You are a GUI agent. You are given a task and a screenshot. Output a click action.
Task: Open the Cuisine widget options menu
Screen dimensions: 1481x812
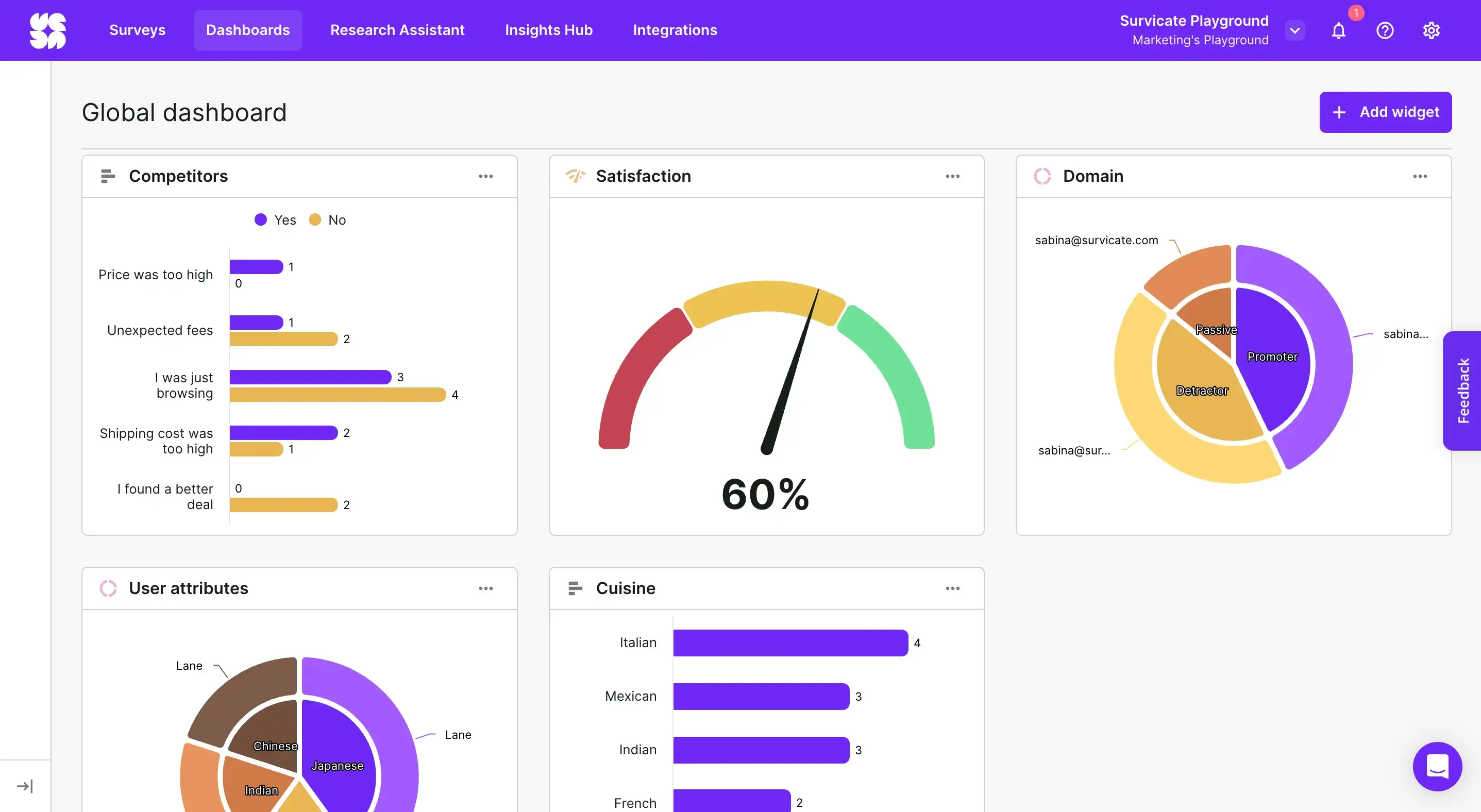click(953, 588)
